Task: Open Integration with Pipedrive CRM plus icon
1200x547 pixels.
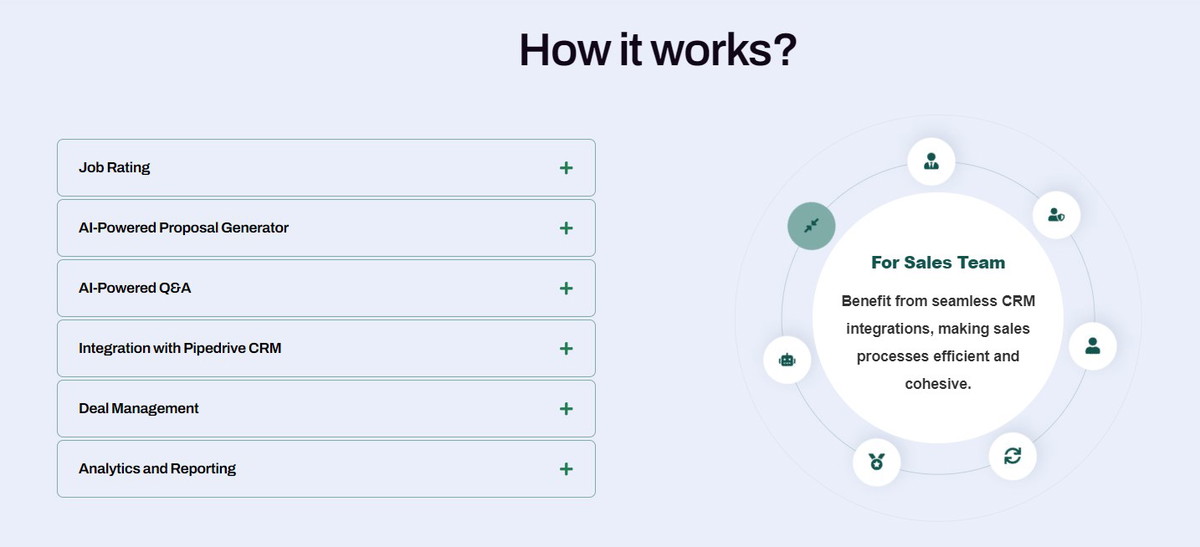Action: click(x=566, y=348)
